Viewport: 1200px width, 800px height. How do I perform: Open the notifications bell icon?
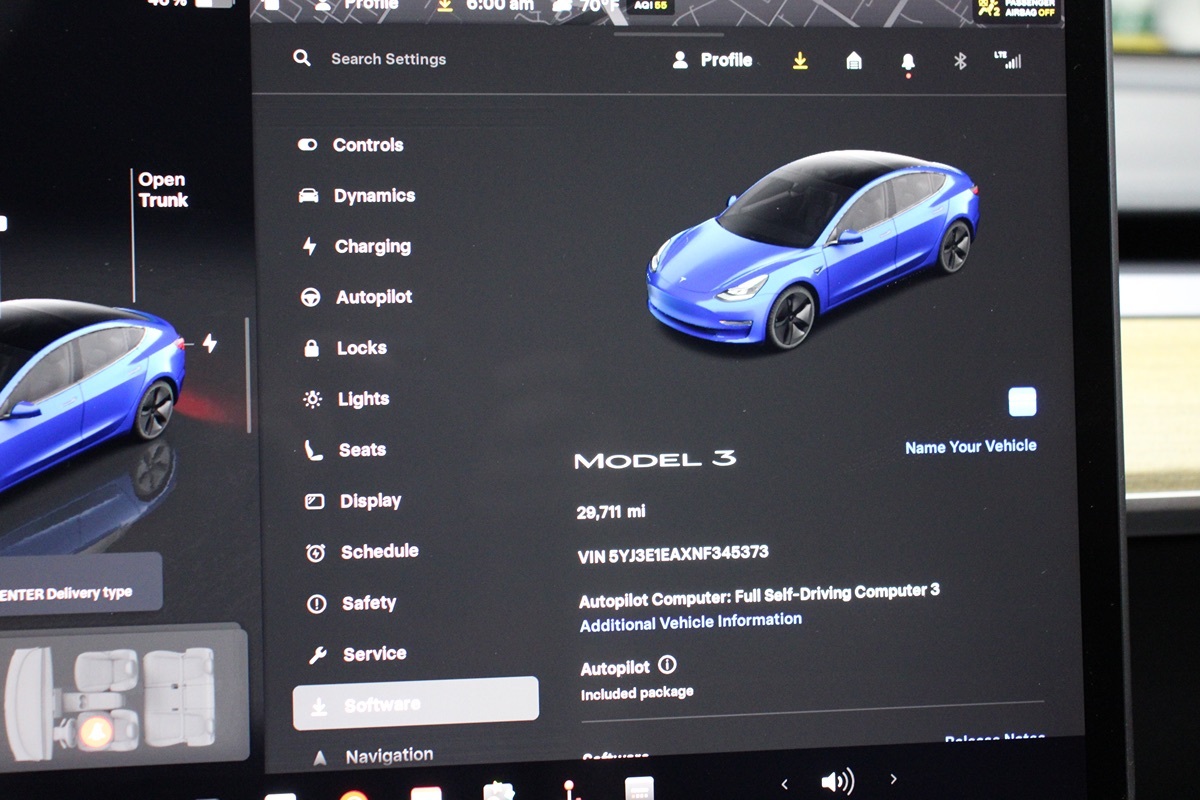pyautogui.click(x=908, y=62)
